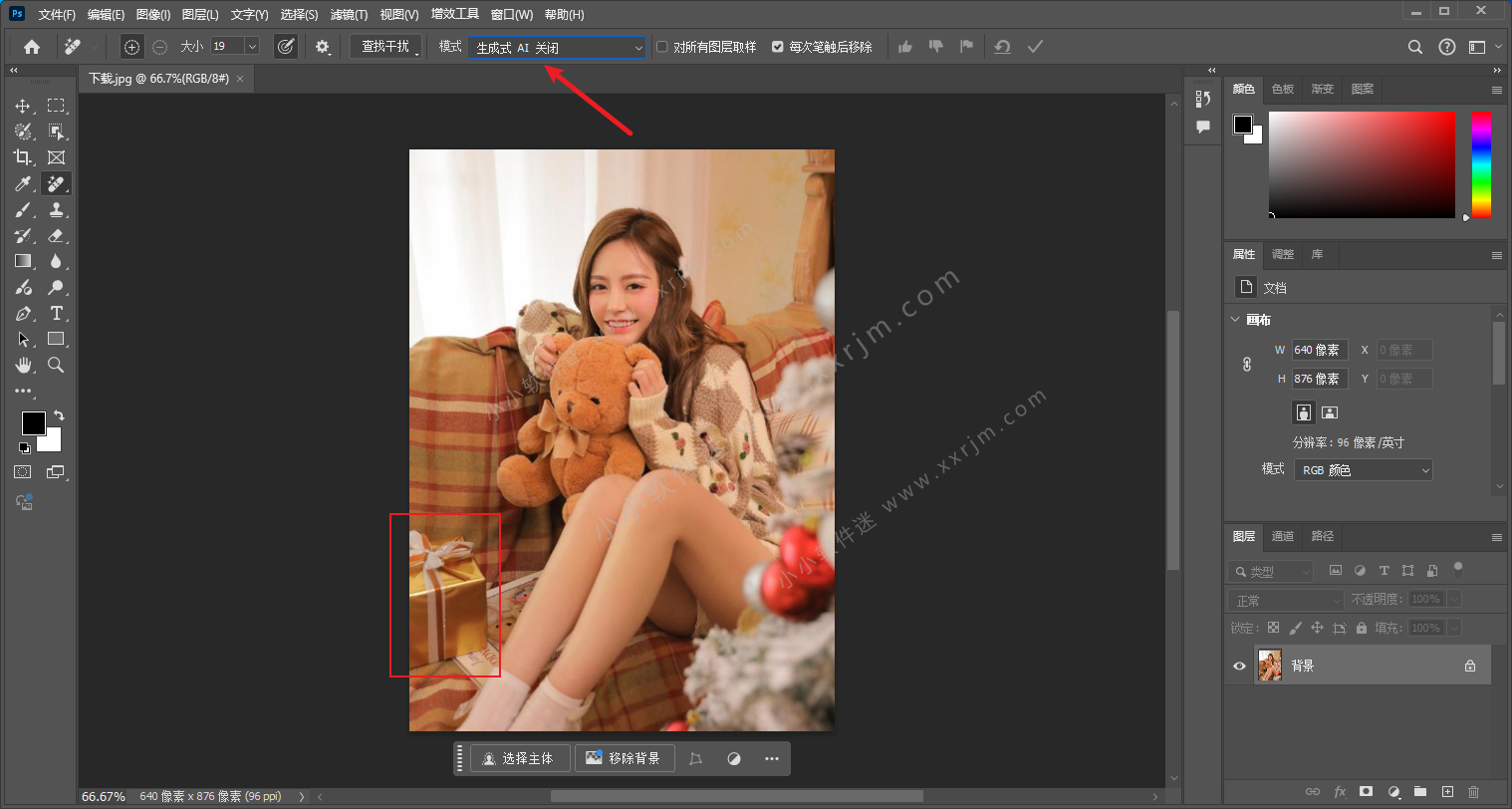
Task: Open the RGB 颜色 mode dropdown
Action: pyautogui.click(x=1363, y=470)
